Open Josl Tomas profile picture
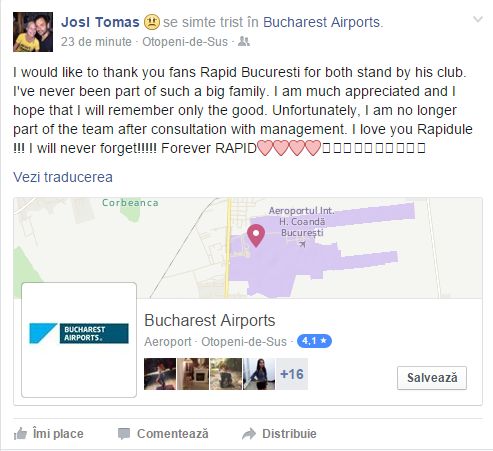The width and height of the screenshot is (493, 451). 33,32
